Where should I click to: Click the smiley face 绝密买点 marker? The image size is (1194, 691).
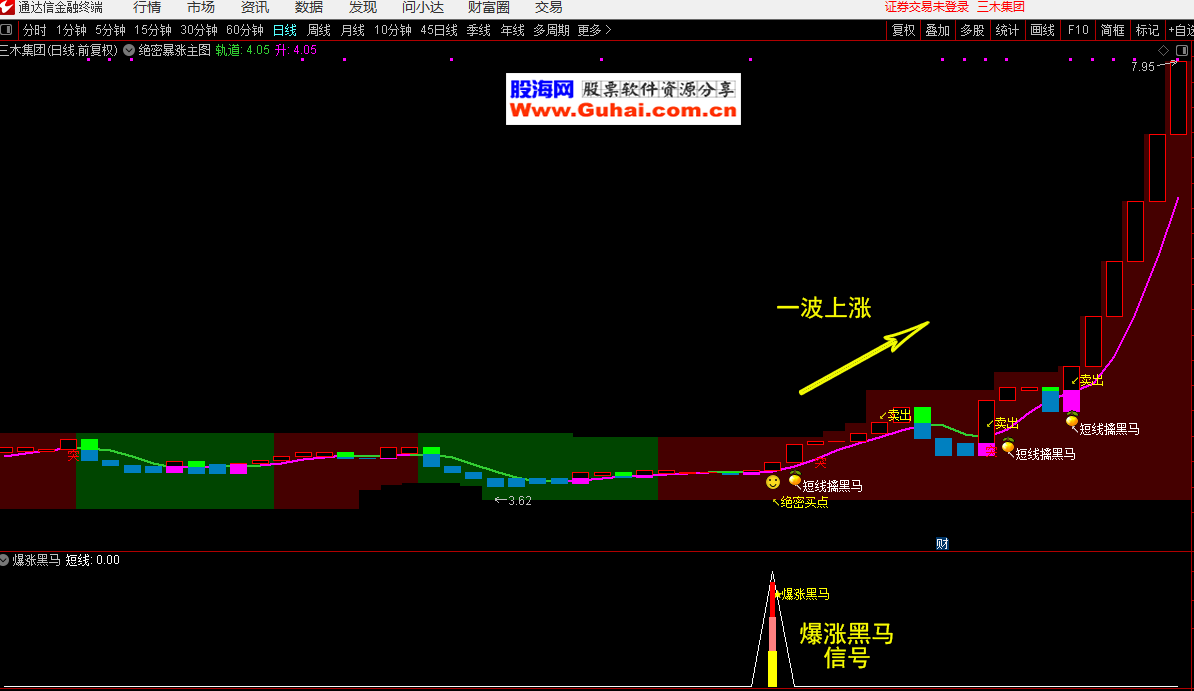coord(773,483)
